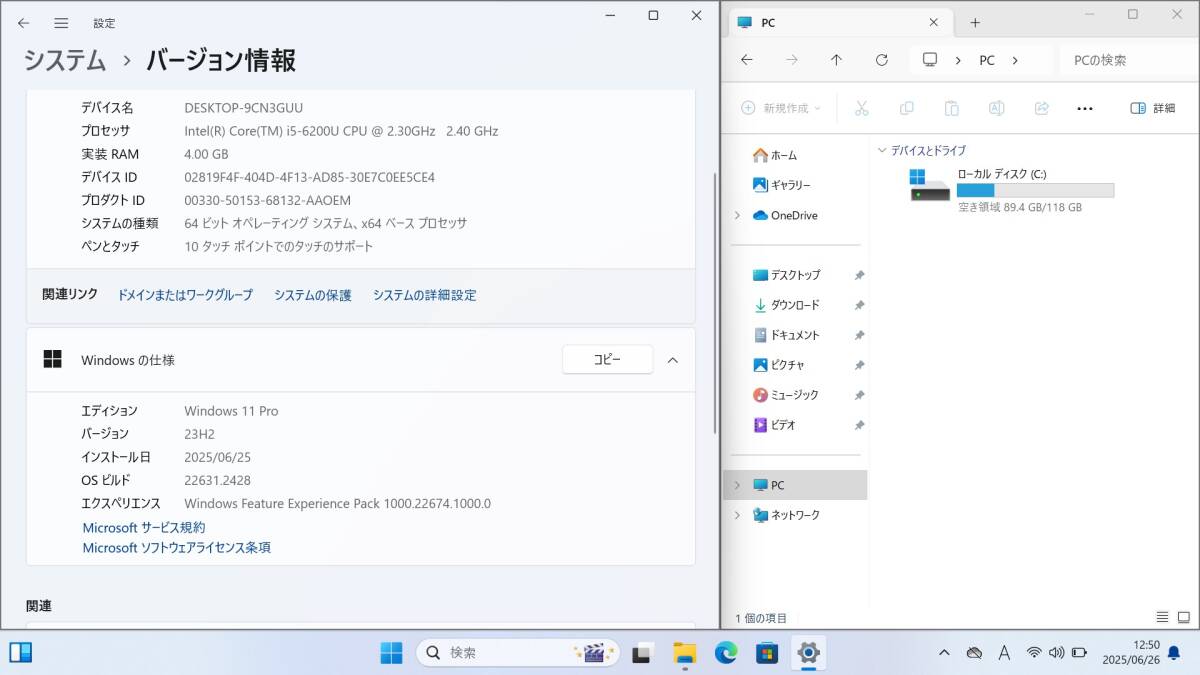Click the PCの検索 search box

[1126, 60]
